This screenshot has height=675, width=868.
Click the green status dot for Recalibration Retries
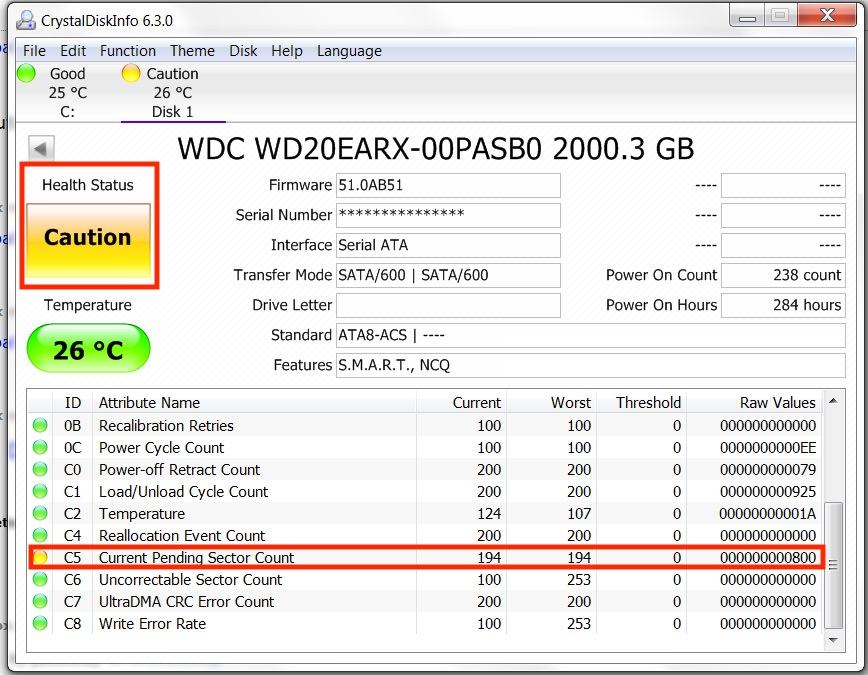(x=41, y=426)
